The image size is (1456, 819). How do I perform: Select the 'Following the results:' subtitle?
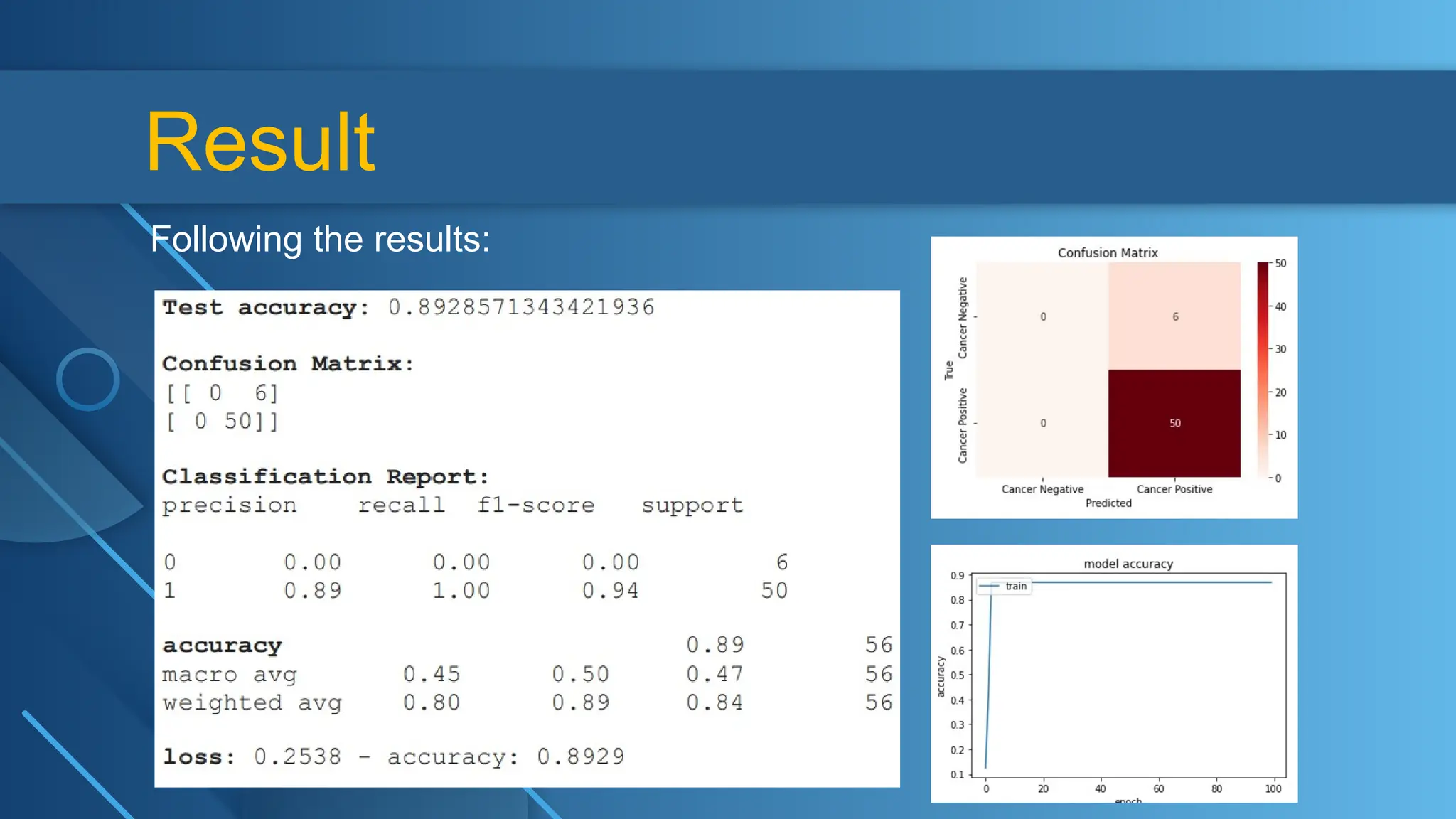pos(320,239)
